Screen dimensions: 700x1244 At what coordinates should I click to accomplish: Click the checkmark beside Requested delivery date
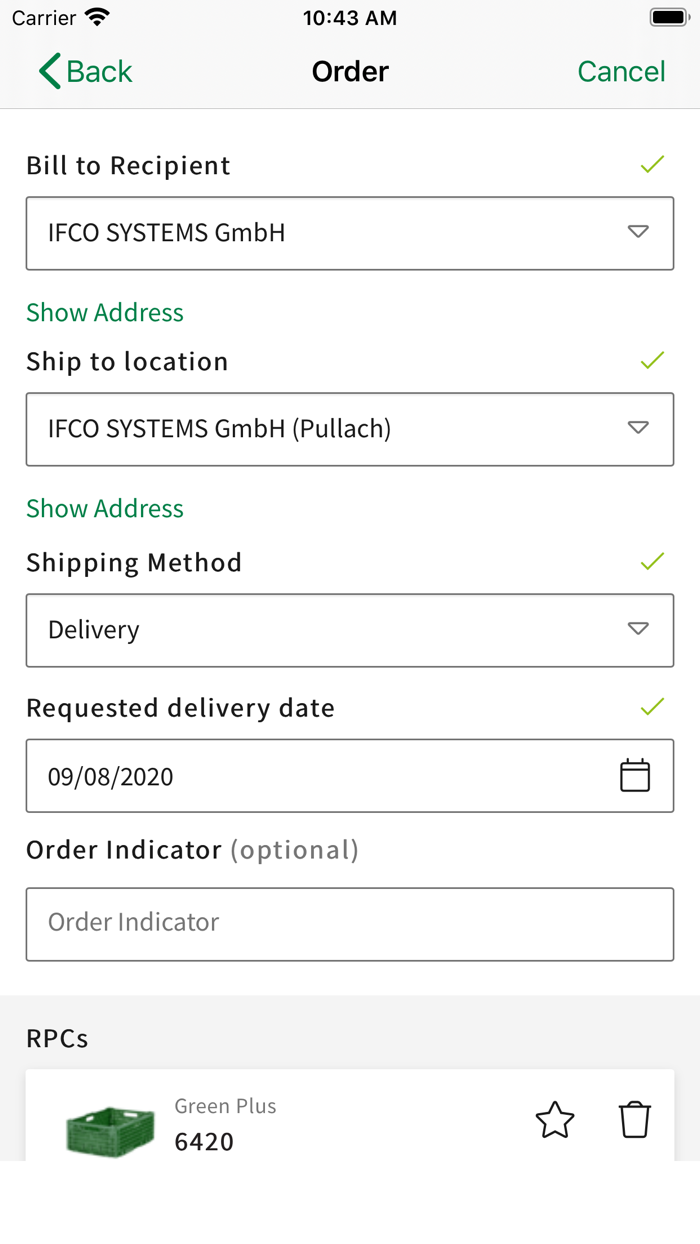coord(652,706)
